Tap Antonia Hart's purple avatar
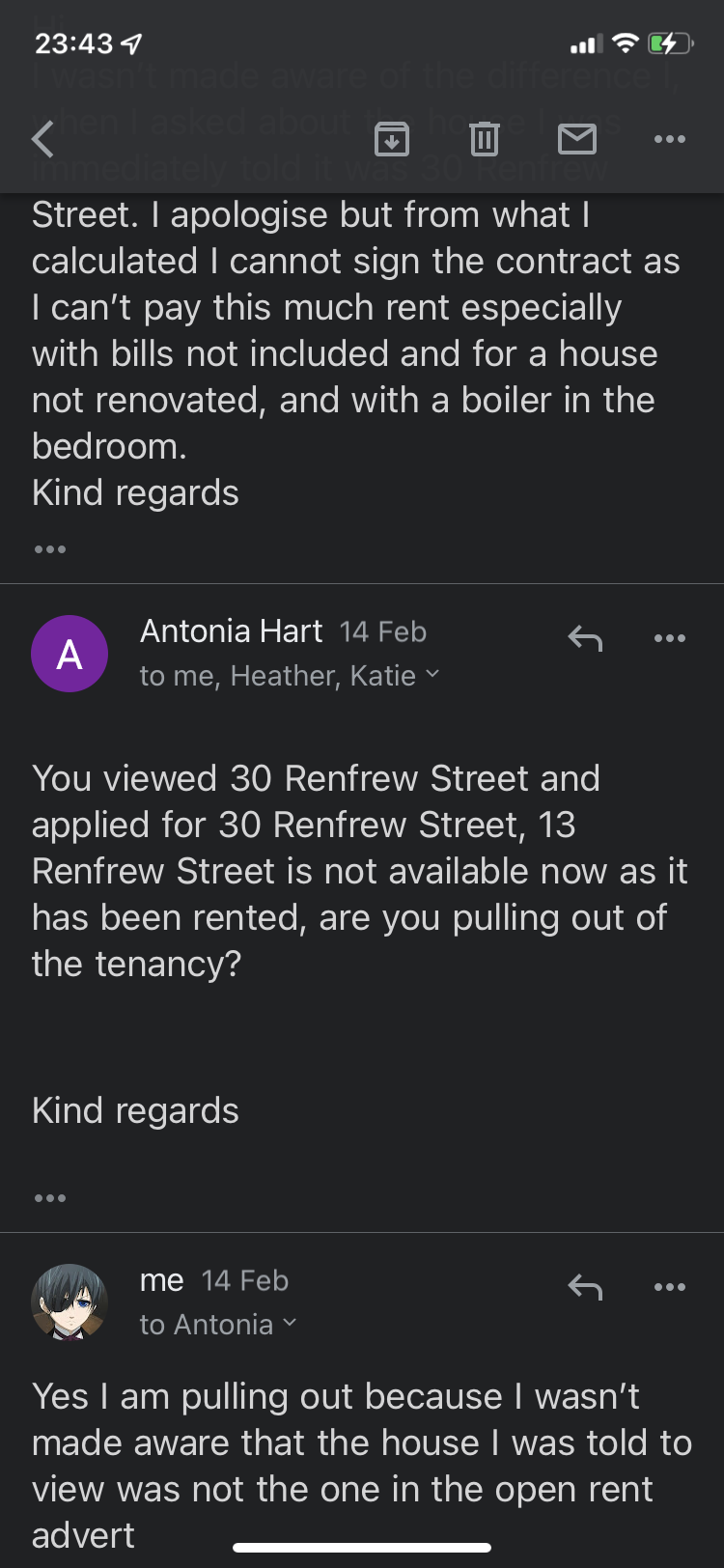724x1568 pixels. [70, 654]
